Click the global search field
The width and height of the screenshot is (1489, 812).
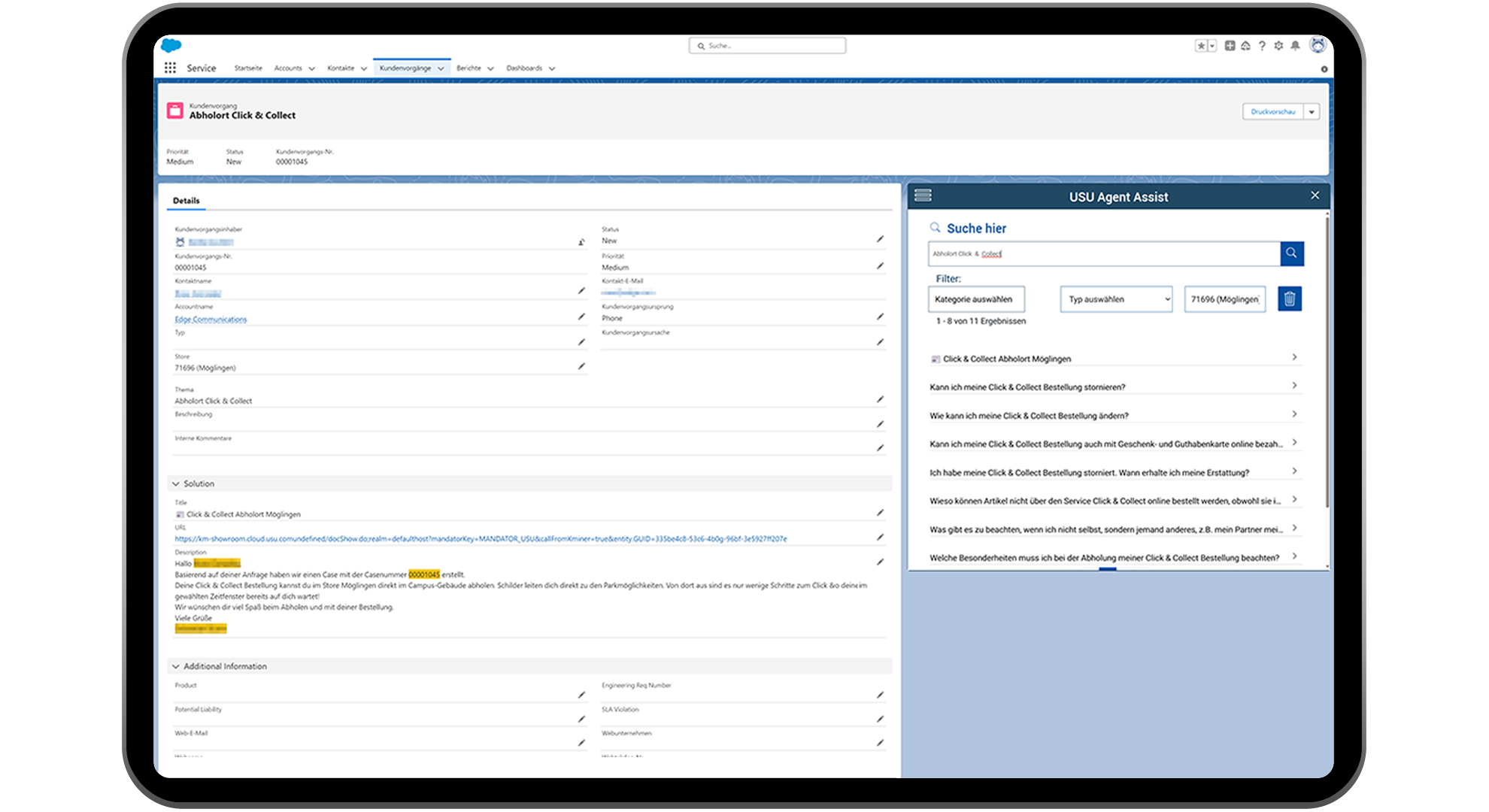click(767, 46)
